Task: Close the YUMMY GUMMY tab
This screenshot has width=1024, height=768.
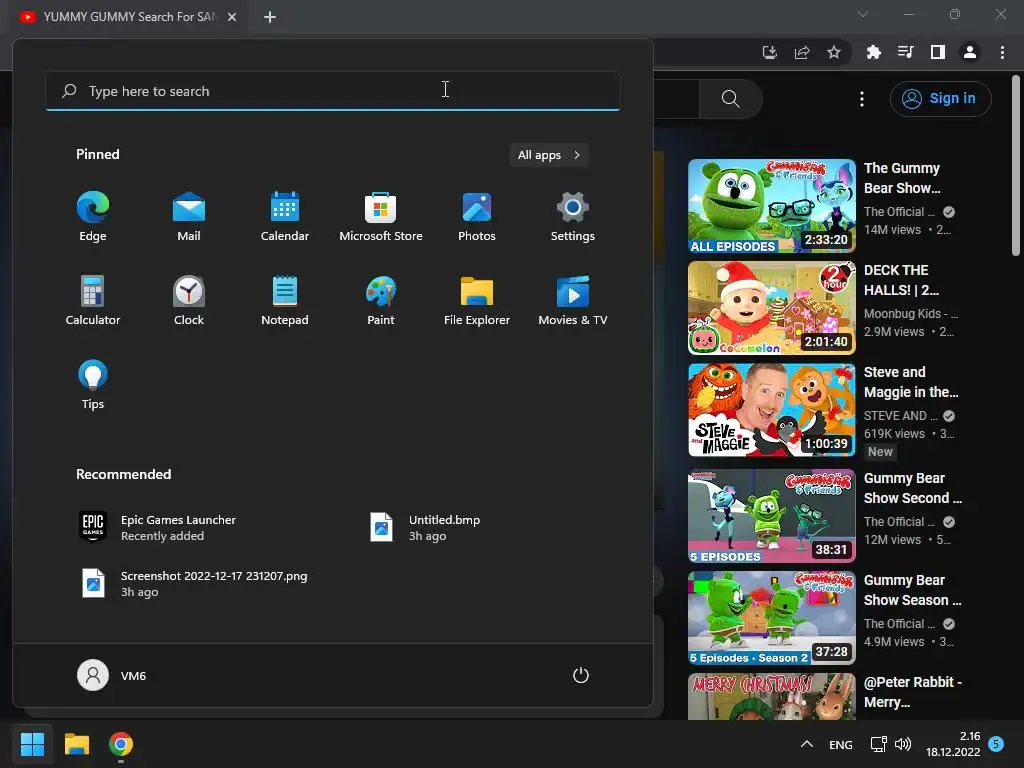Action: [x=232, y=17]
